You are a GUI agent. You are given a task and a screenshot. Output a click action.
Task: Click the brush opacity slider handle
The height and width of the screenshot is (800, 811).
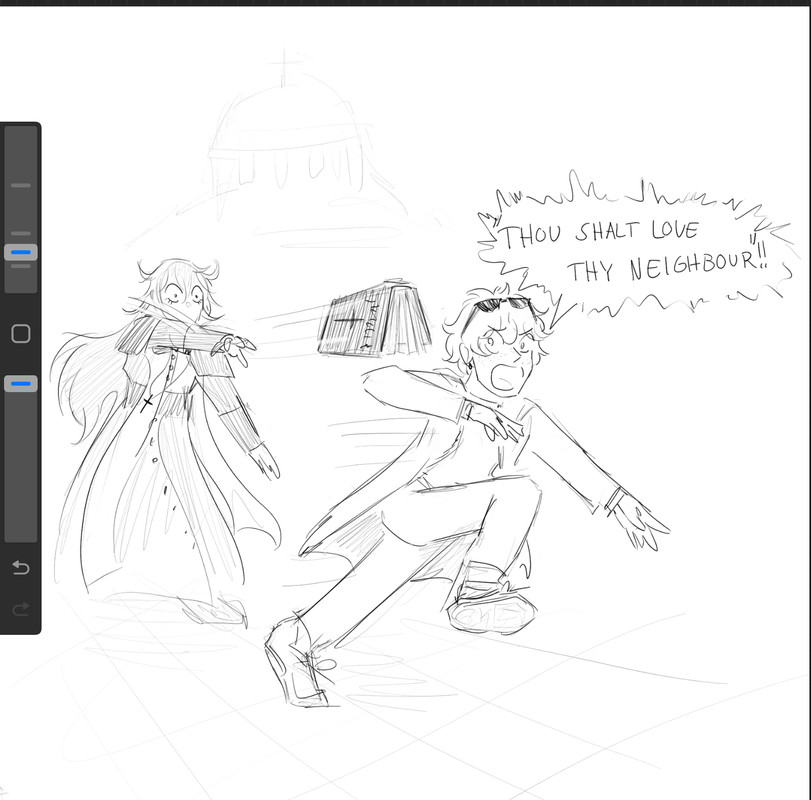[x=21, y=384]
